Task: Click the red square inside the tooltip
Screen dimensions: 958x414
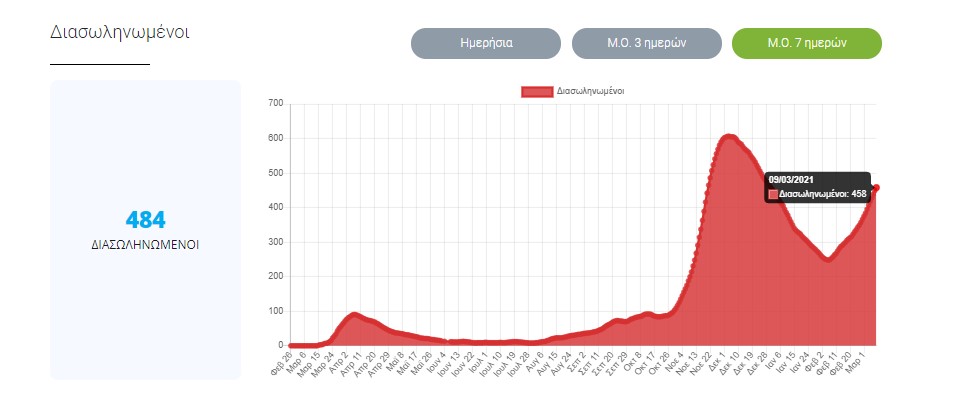Action: pyautogui.click(x=772, y=194)
